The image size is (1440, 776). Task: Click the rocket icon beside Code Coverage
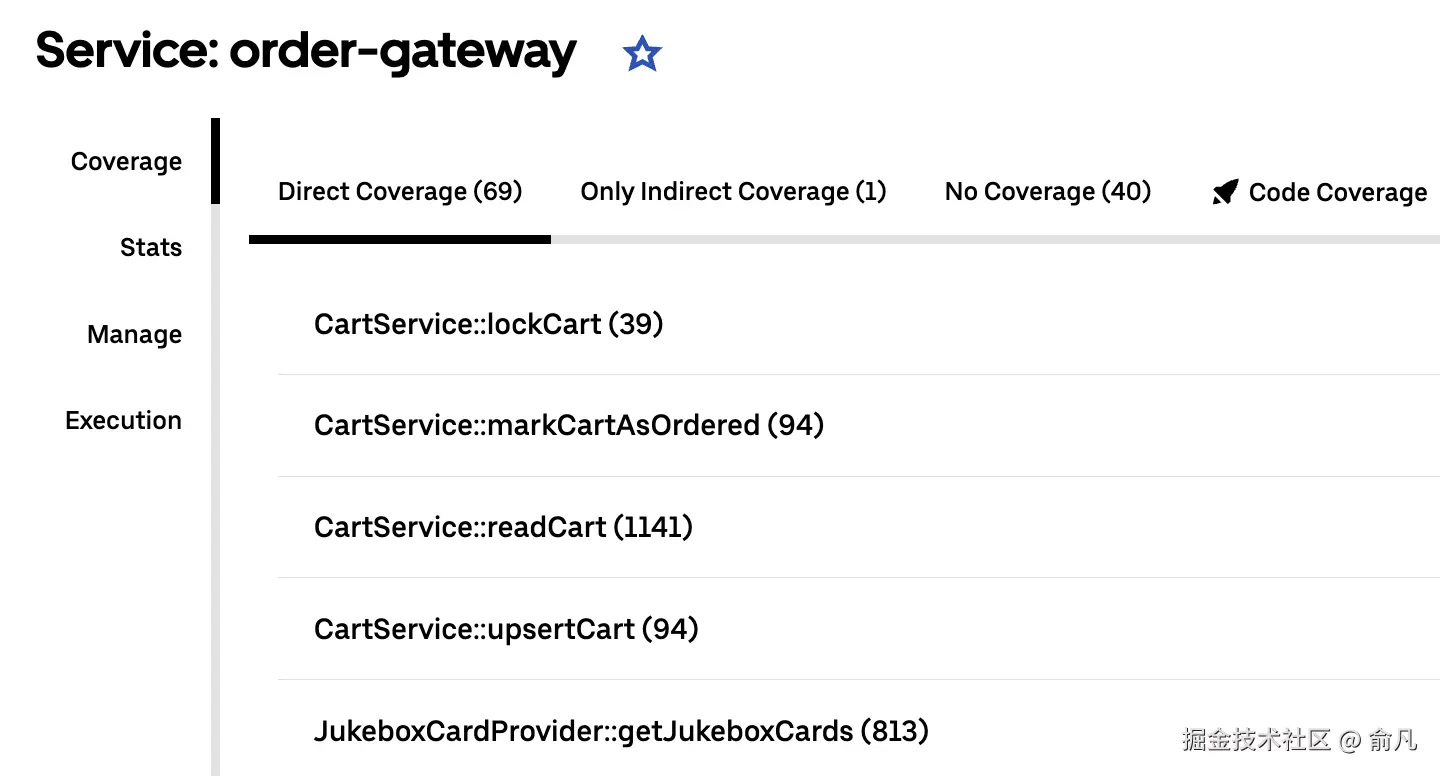pyautogui.click(x=1224, y=192)
